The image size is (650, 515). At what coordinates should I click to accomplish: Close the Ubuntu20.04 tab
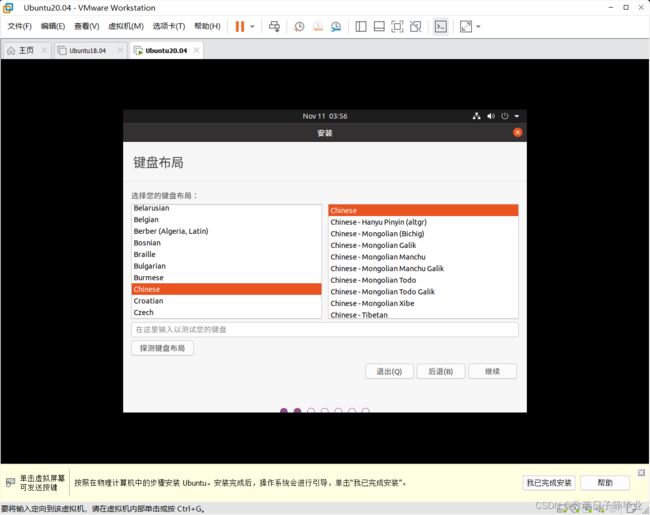tap(196, 50)
